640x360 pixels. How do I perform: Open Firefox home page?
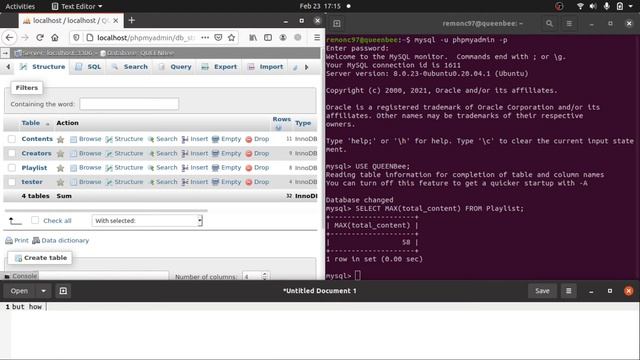(x=55, y=38)
